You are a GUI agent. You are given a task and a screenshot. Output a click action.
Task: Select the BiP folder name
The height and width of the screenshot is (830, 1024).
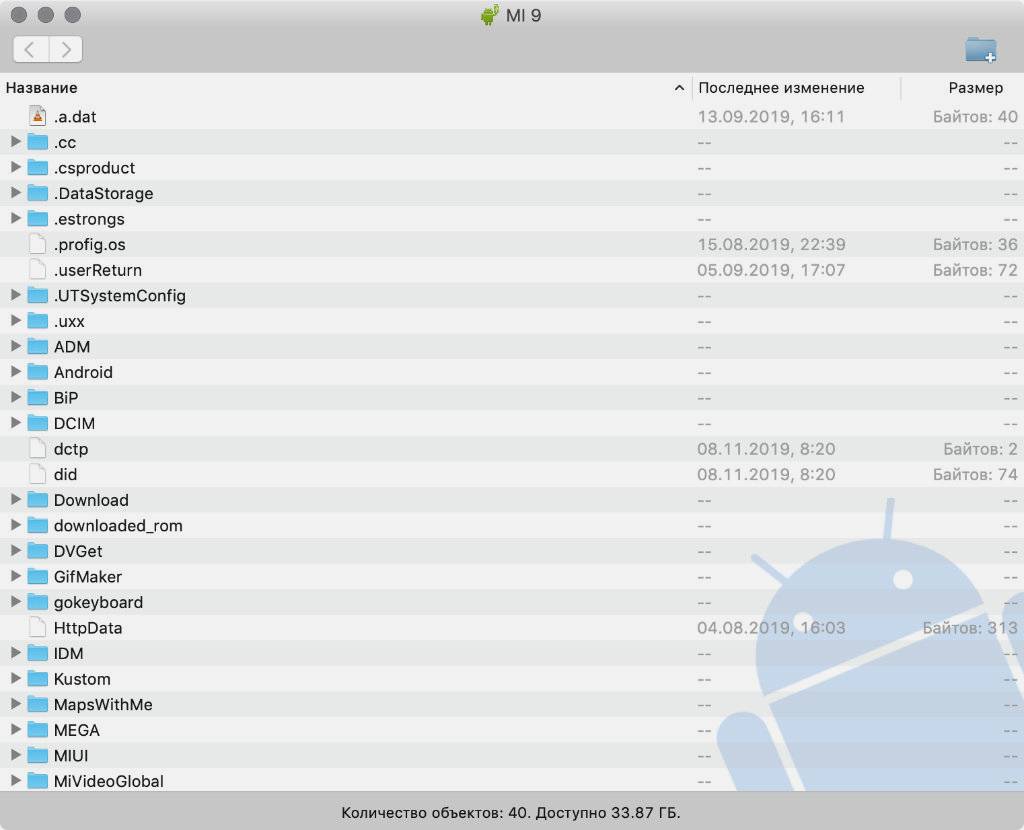(x=66, y=398)
